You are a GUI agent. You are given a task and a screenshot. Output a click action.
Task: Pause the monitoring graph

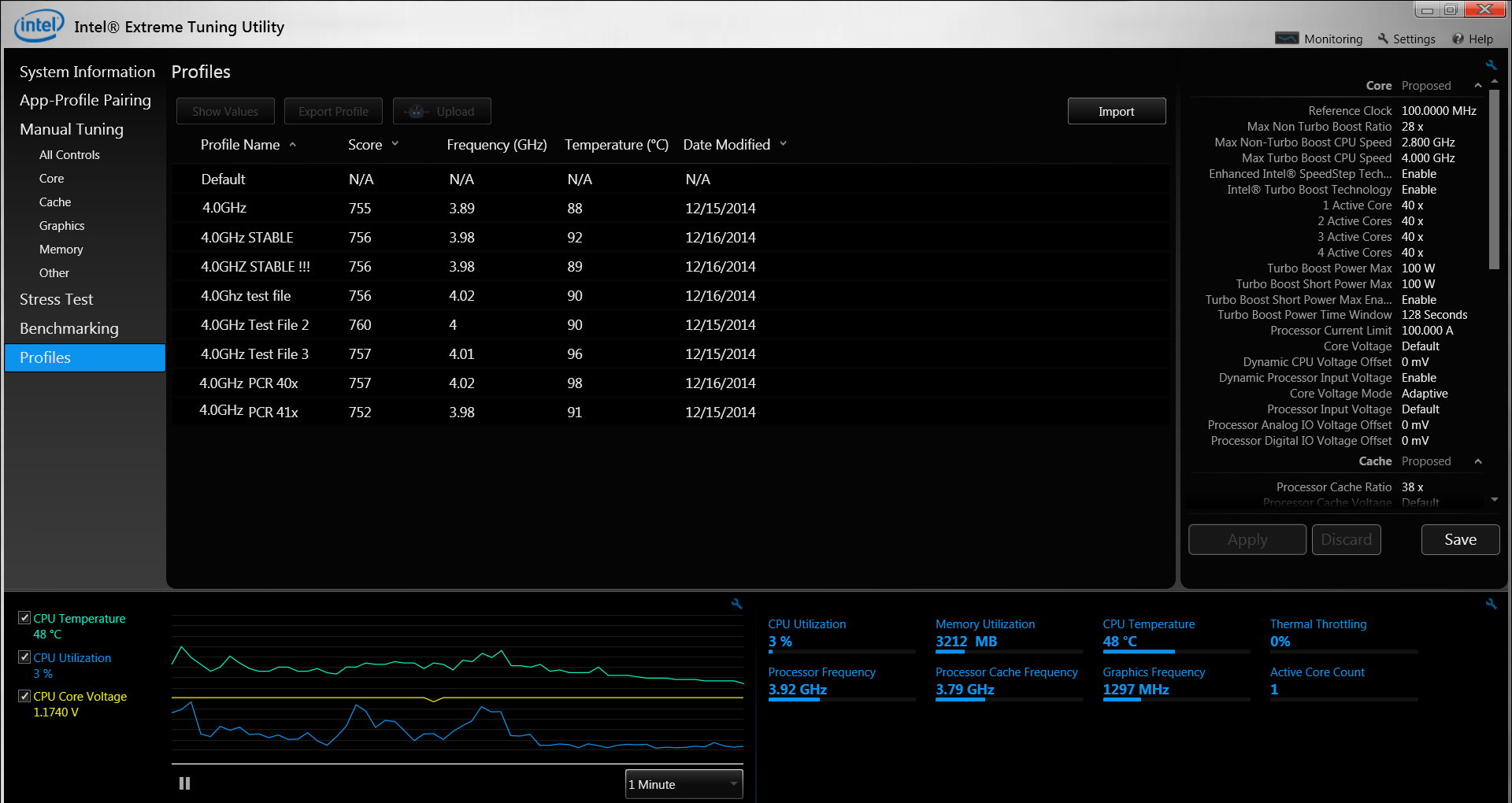click(184, 783)
